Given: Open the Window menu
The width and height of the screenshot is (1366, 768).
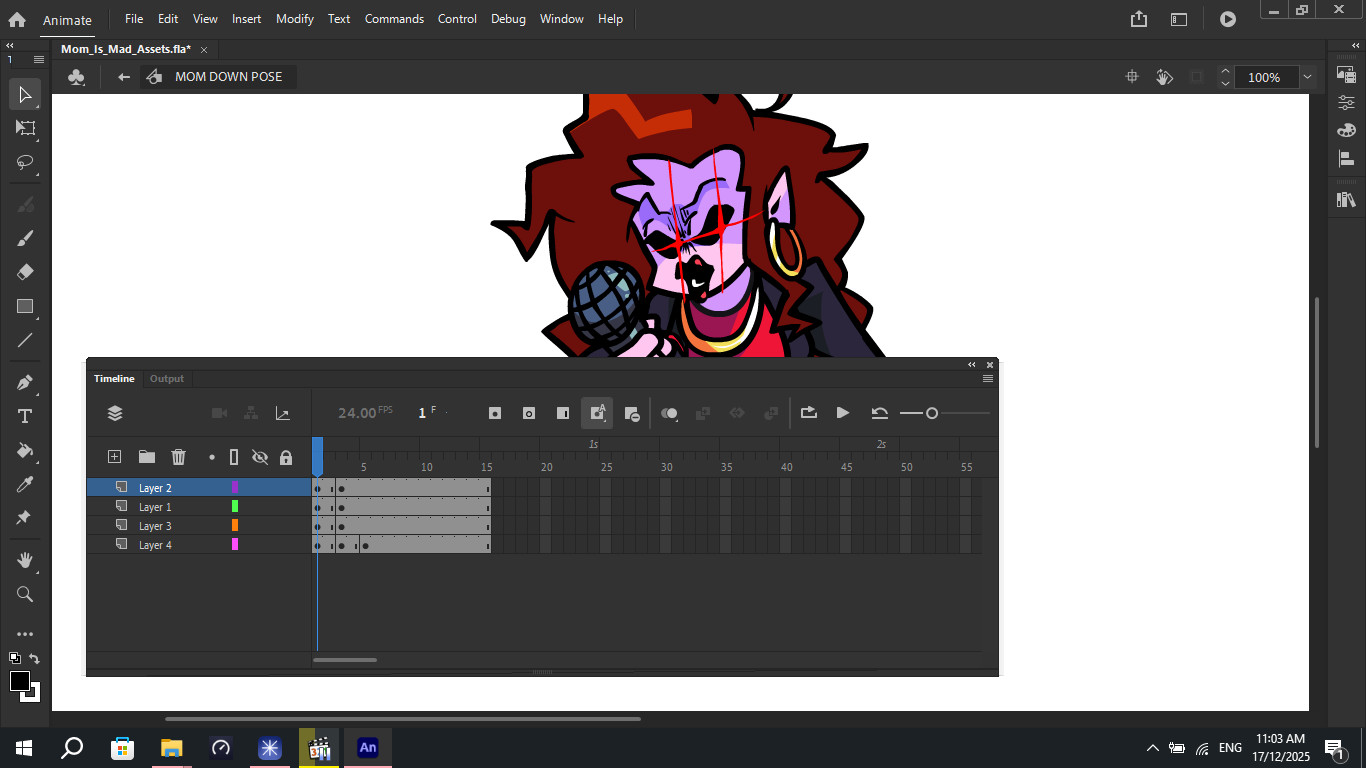Looking at the screenshot, I should point(562,19).
